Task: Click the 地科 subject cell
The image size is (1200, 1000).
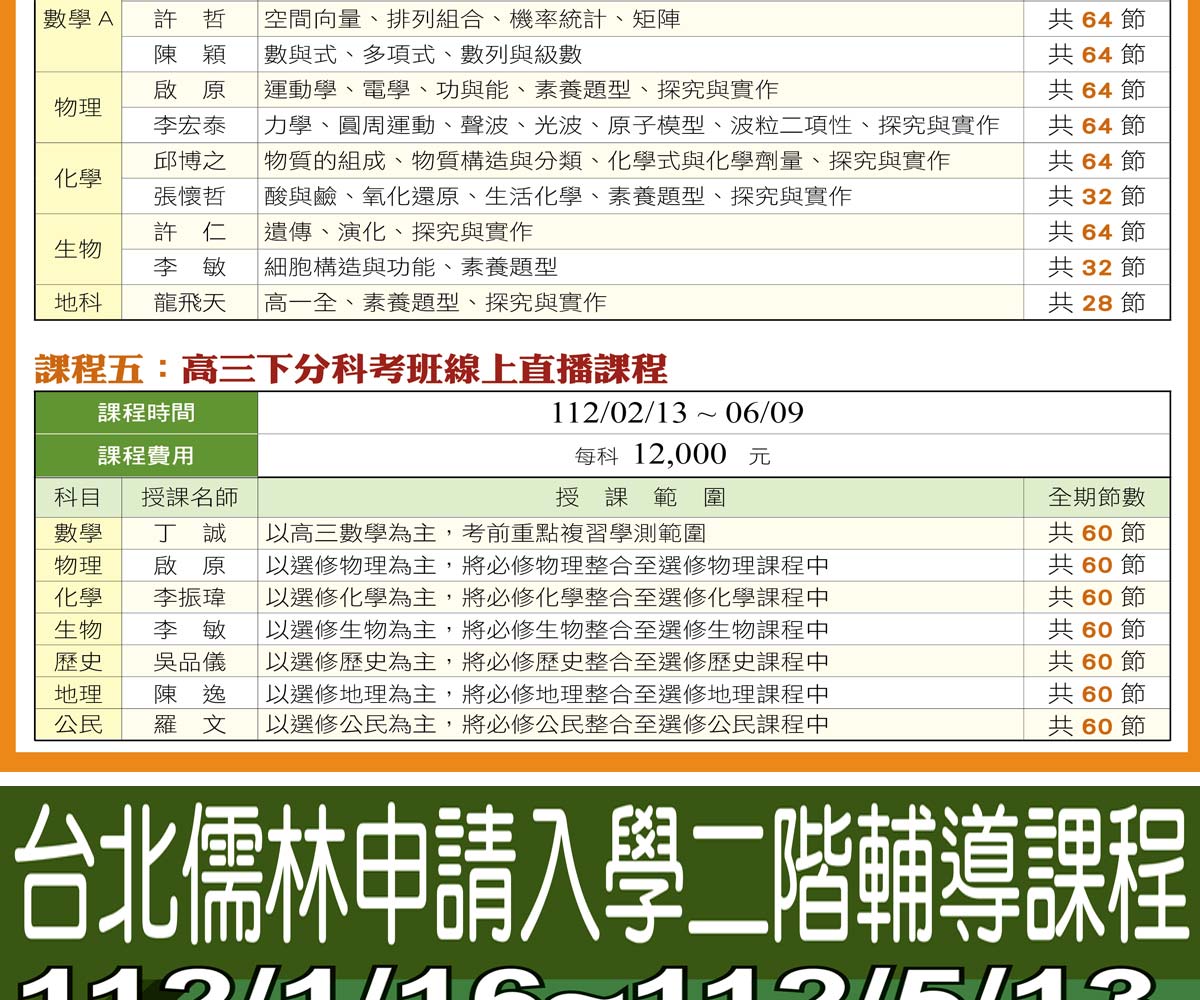Action: point(78,302)
